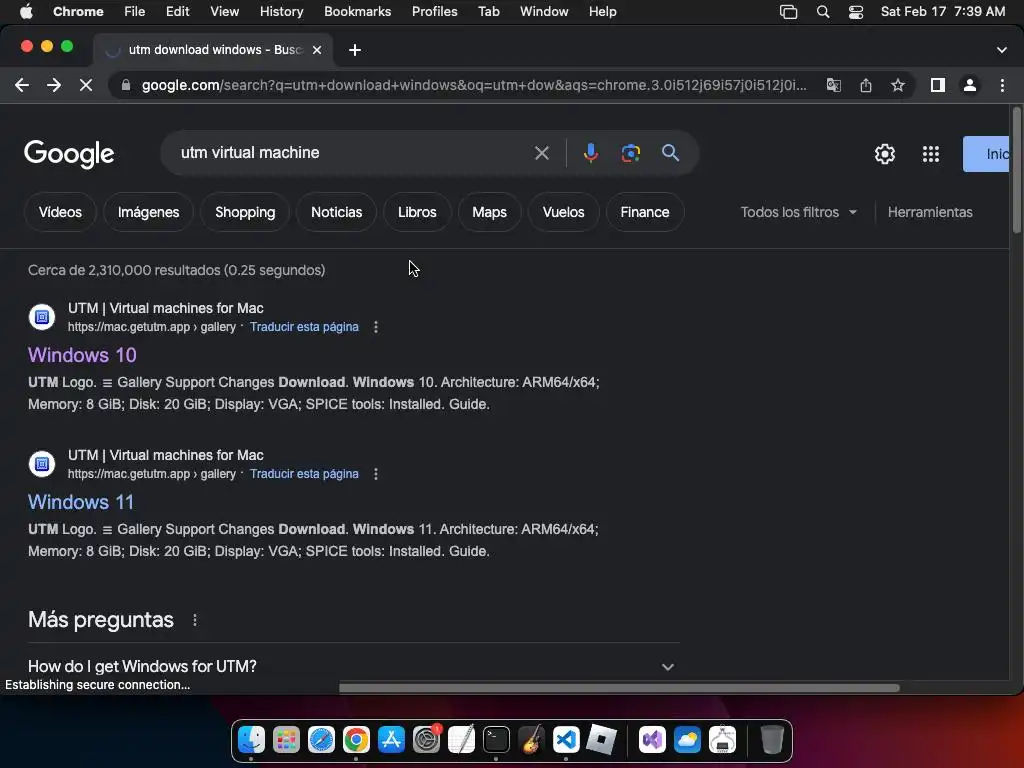
Task: Open options beside Más preguntas
Action: click(195, 620)
